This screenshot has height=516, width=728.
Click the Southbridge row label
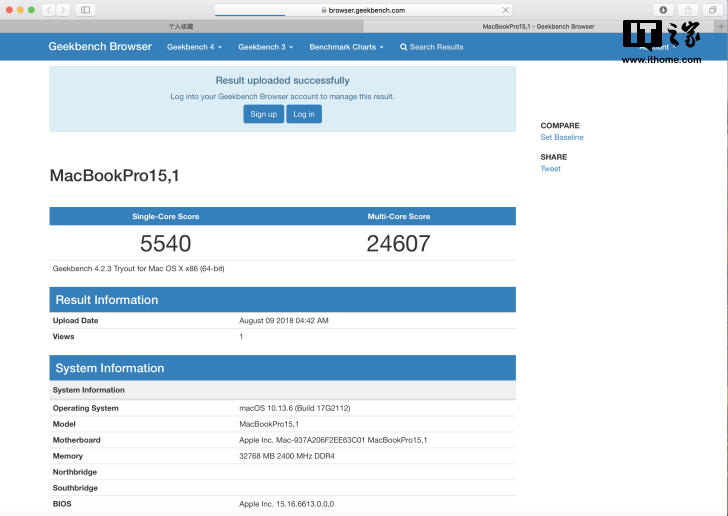75,488
